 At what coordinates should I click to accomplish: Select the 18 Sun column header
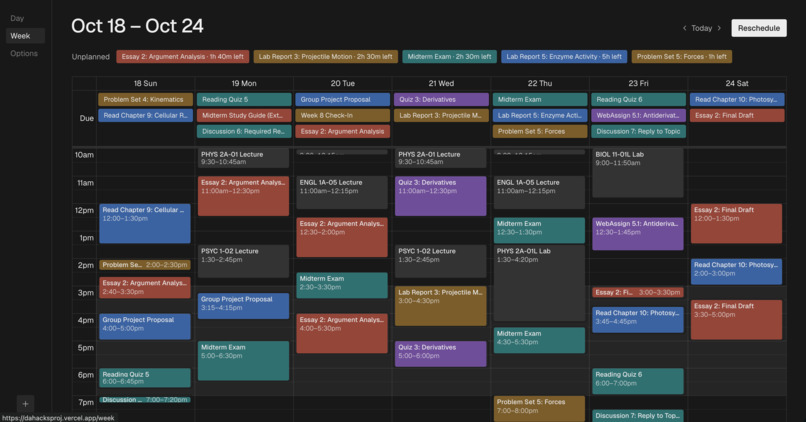tap(145, 83)
